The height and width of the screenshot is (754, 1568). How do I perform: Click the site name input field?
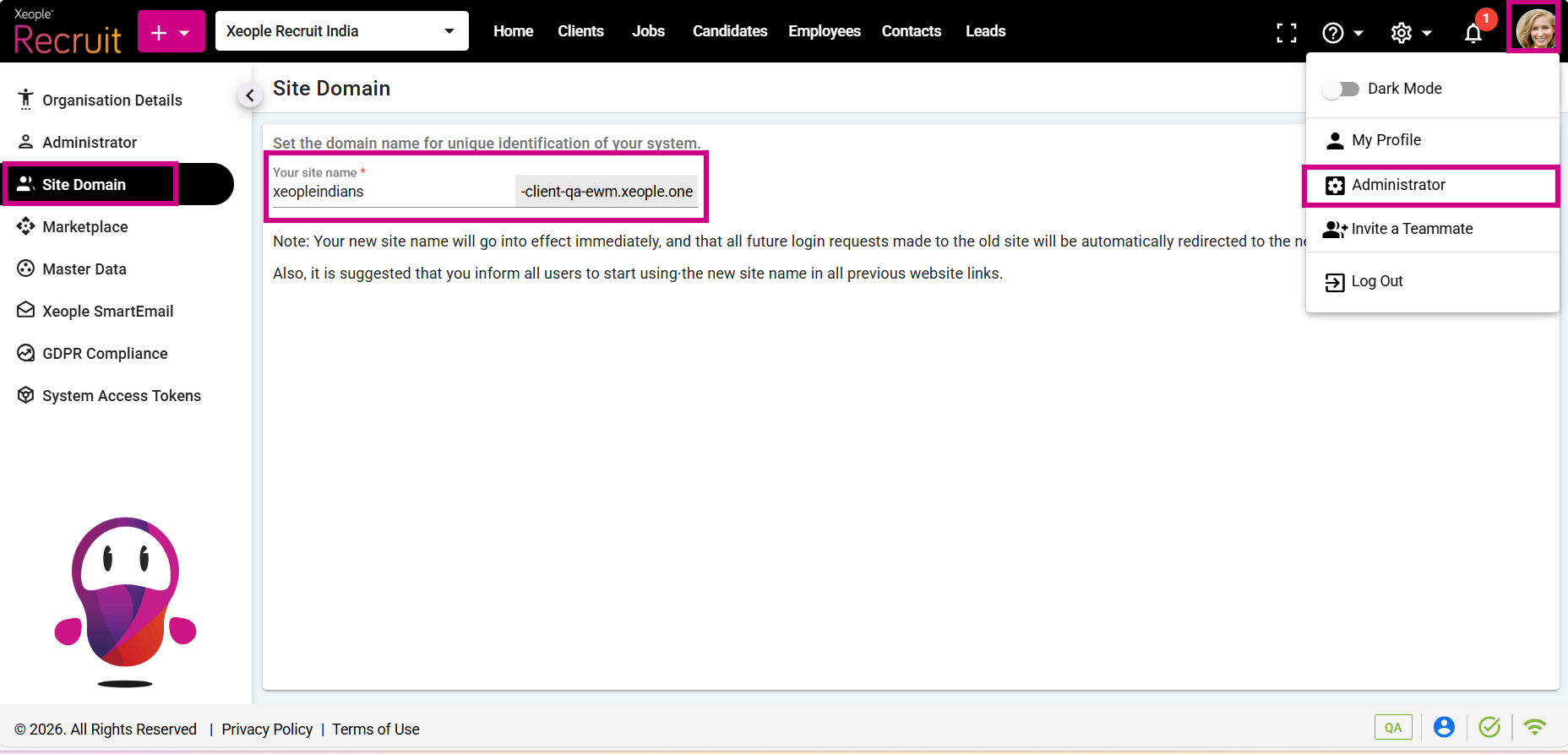click(390, 192)
